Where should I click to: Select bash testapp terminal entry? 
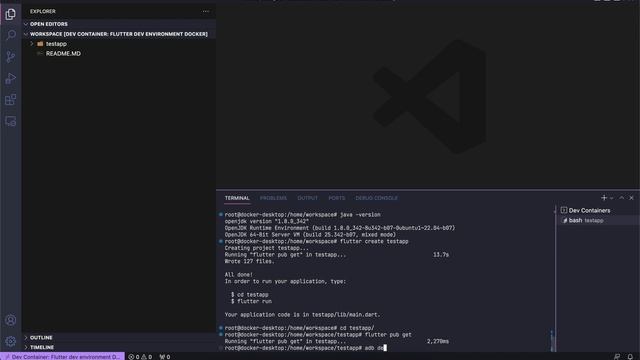pyautogui.click(x=599, y=220)
